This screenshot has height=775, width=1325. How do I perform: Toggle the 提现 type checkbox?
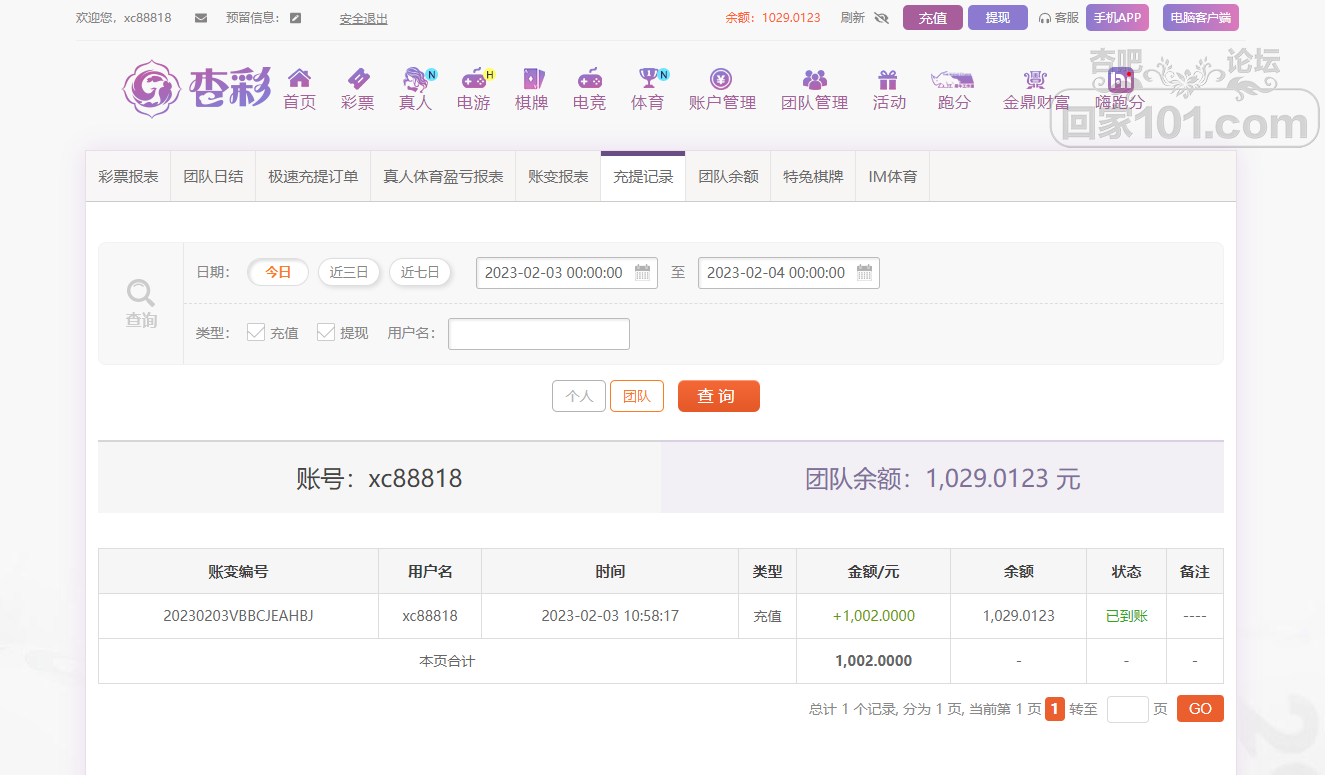coord(326,333)
